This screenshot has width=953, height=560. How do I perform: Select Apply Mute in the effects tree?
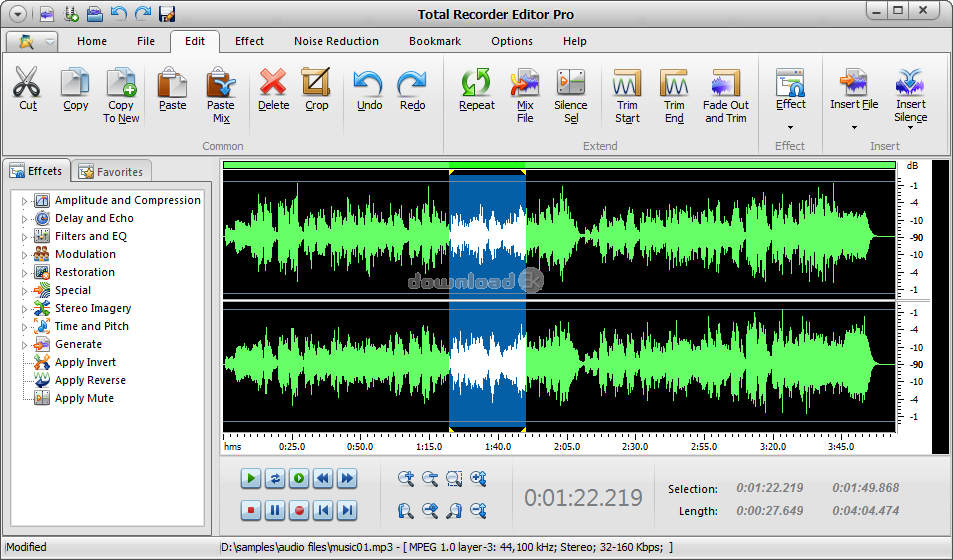coord(84,398)
